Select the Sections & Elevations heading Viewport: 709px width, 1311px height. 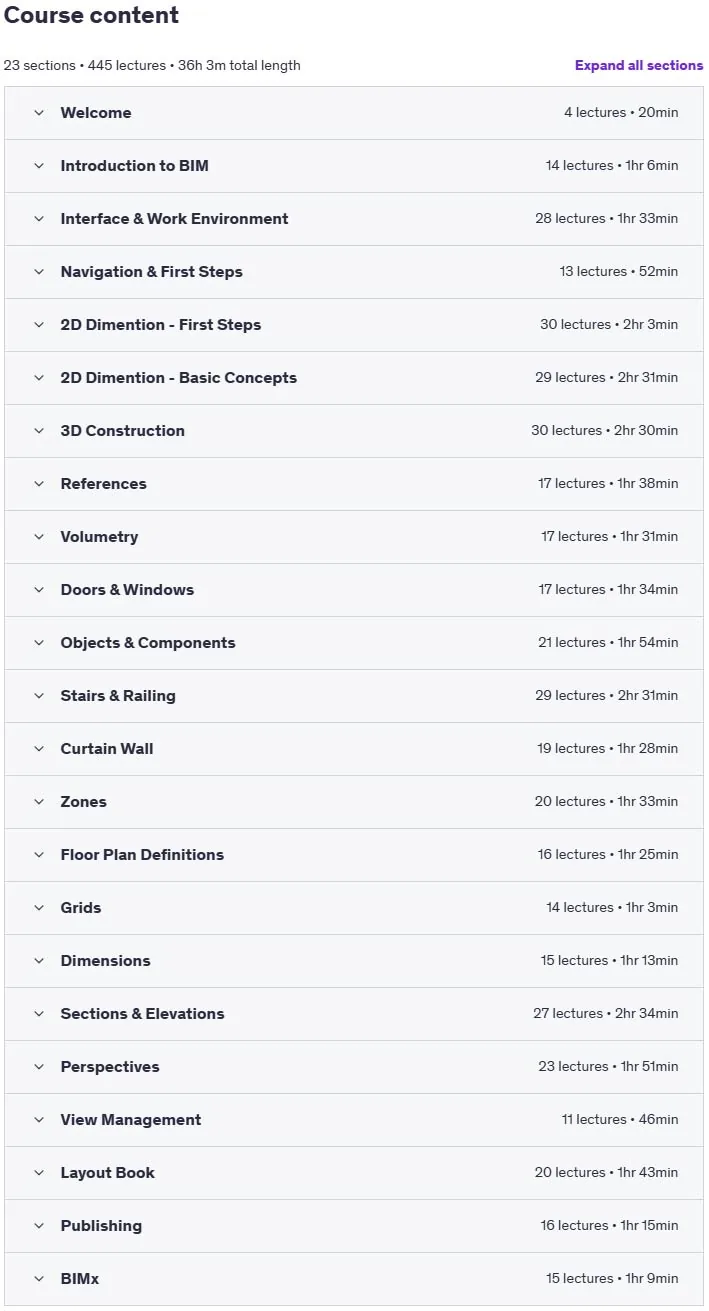click(x=142, y=1014)
